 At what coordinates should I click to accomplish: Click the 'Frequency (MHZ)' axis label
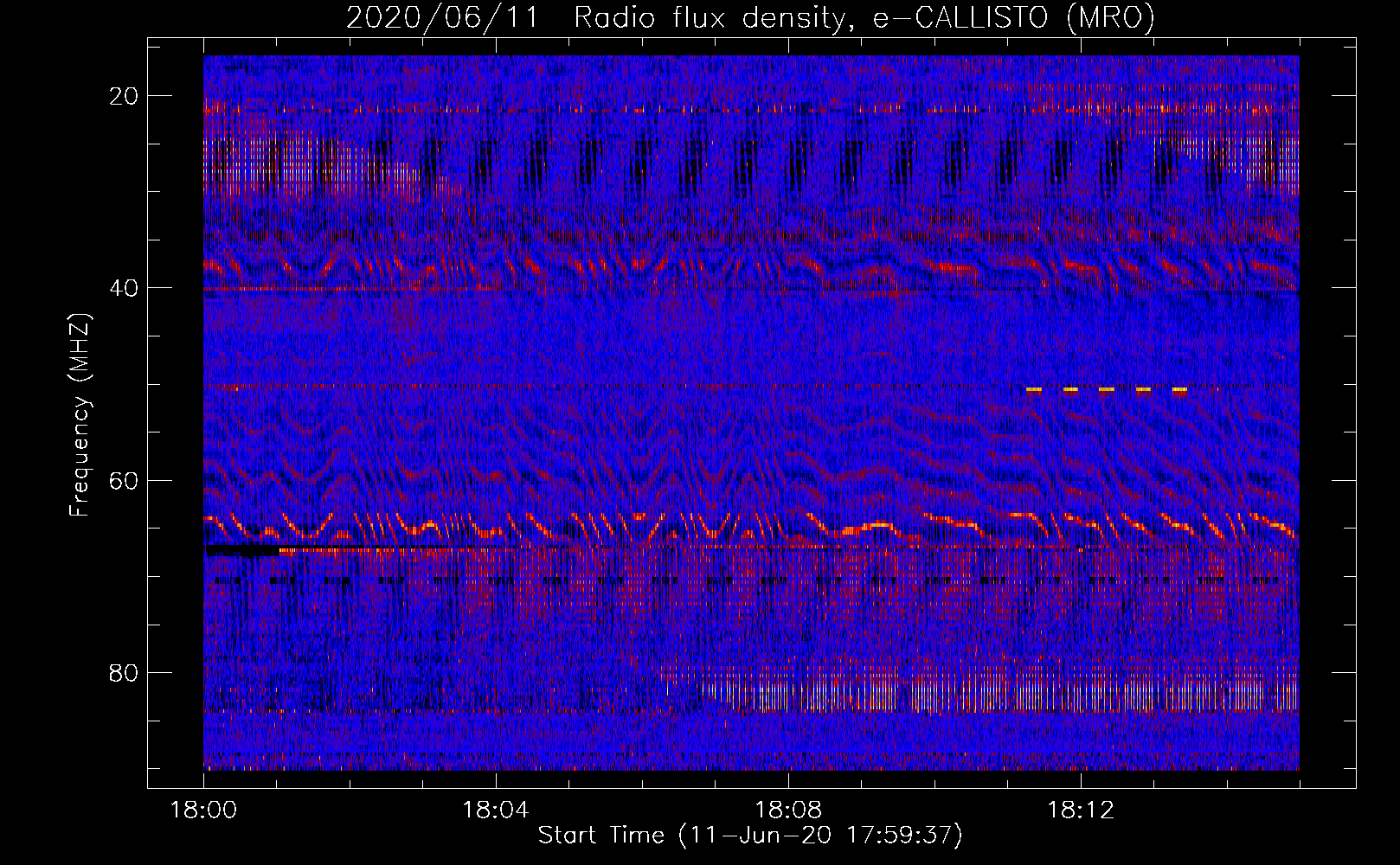(x=80, y=415)
